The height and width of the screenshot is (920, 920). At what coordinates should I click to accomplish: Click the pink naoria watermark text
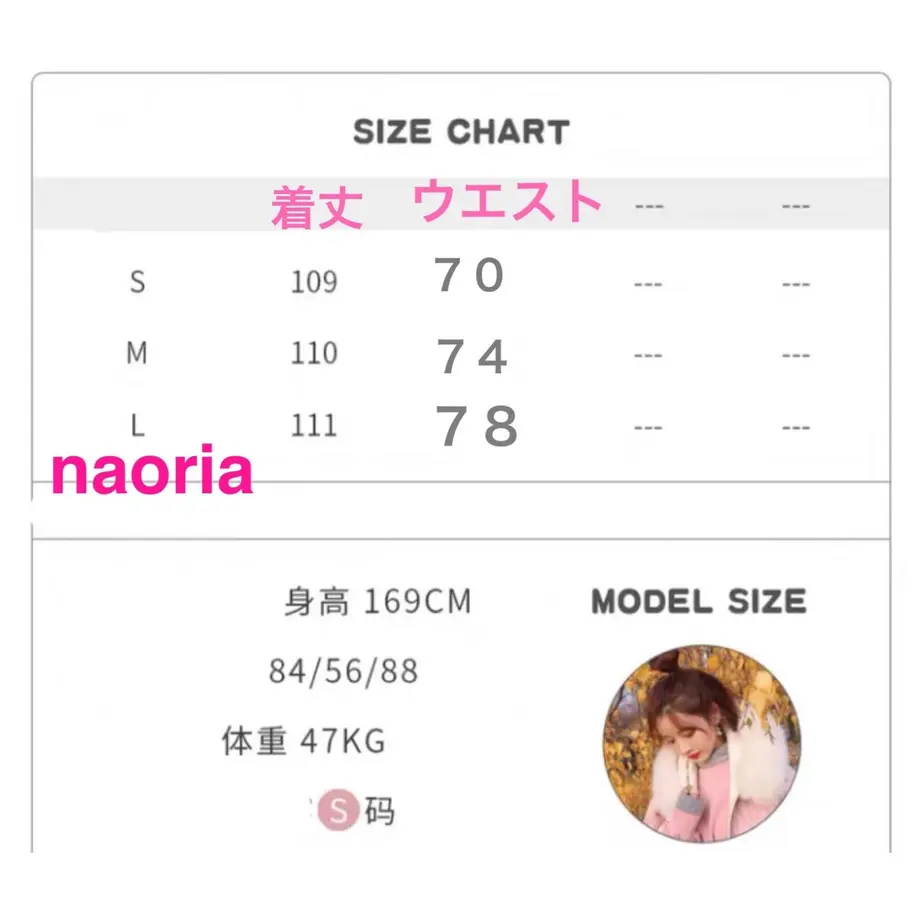pos(153,470)
